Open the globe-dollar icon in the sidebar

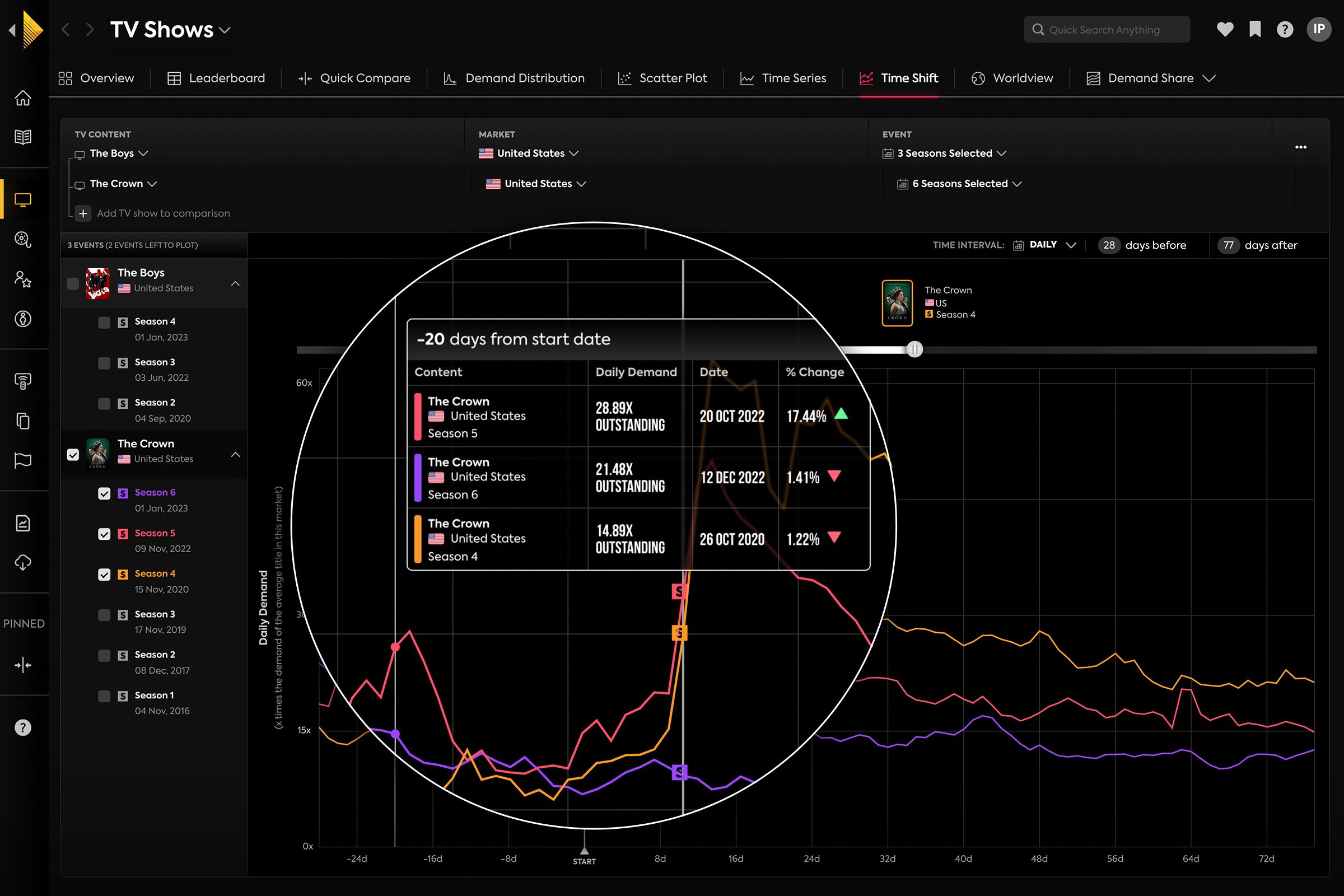(23, 319)
